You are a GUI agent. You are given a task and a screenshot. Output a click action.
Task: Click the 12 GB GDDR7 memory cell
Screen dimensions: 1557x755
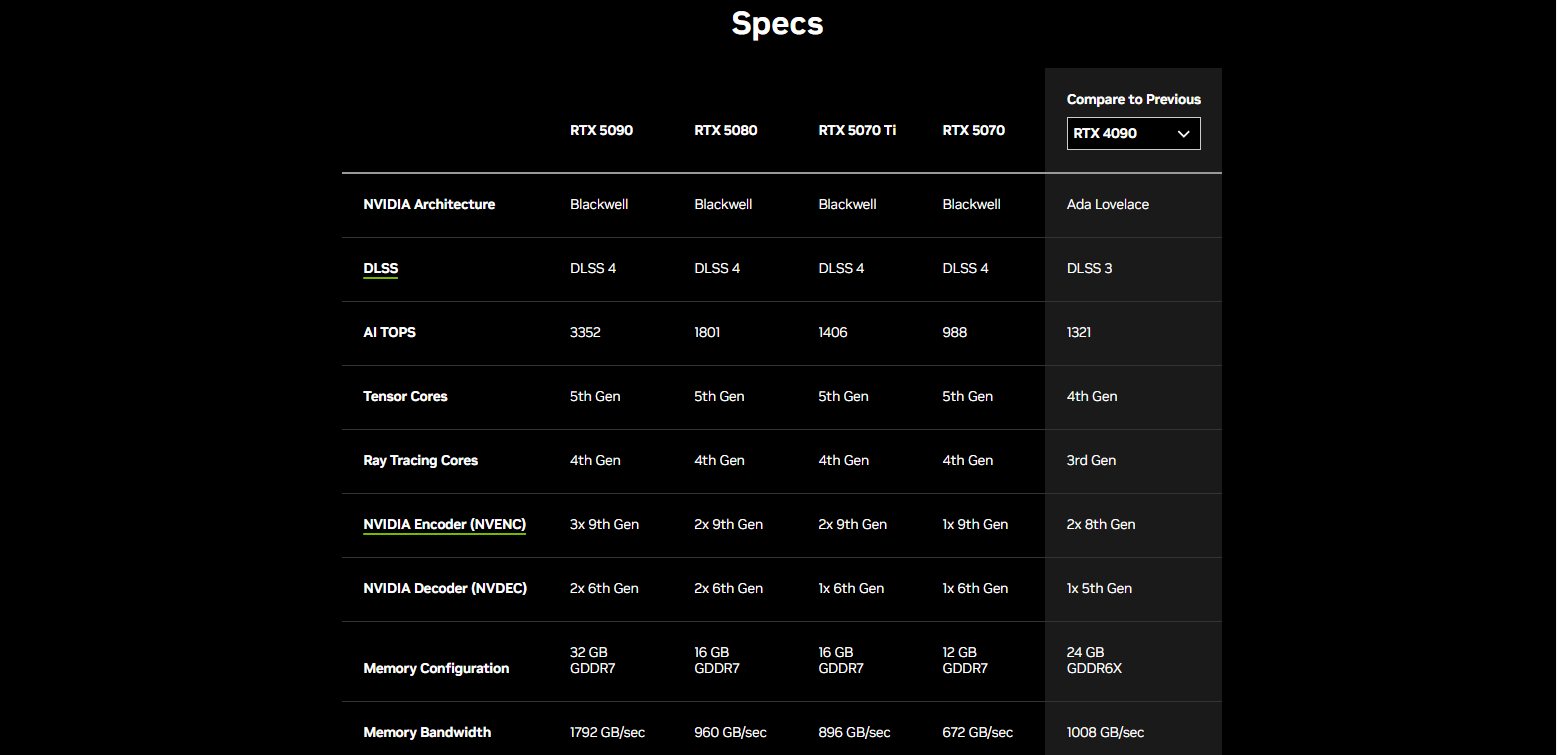964,660
